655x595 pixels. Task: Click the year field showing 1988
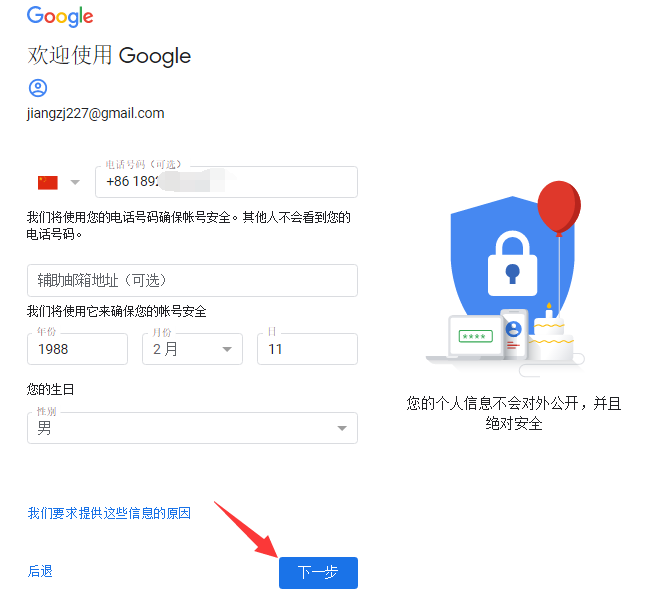[77, 349]
